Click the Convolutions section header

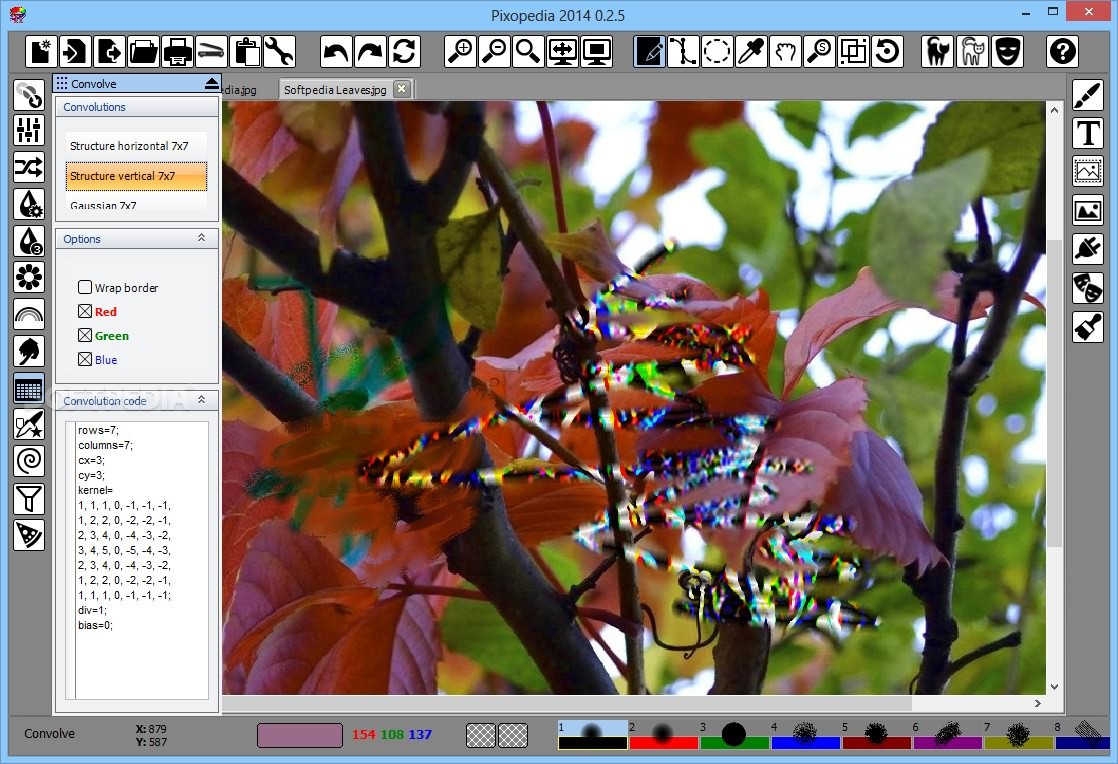click(x=137, y=107)
